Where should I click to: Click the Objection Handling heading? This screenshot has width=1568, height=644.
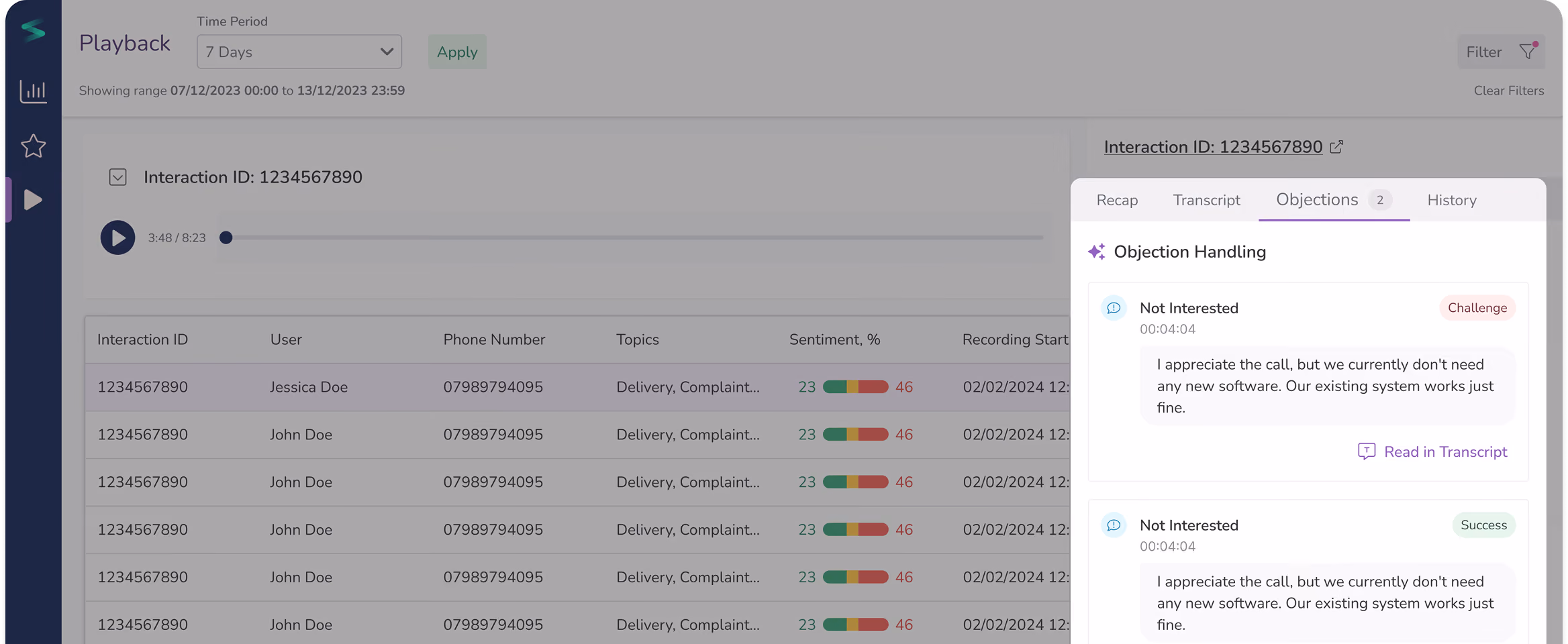[x=1189, y=252]
